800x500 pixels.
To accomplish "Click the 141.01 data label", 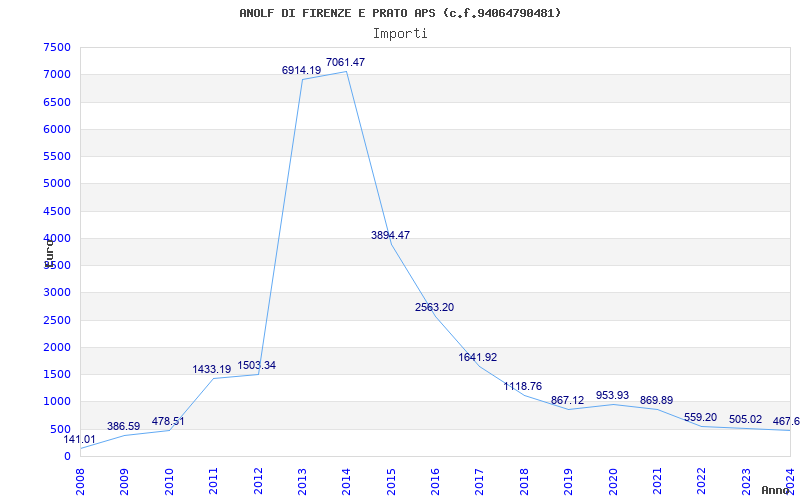I will click(x=79, y=439).
